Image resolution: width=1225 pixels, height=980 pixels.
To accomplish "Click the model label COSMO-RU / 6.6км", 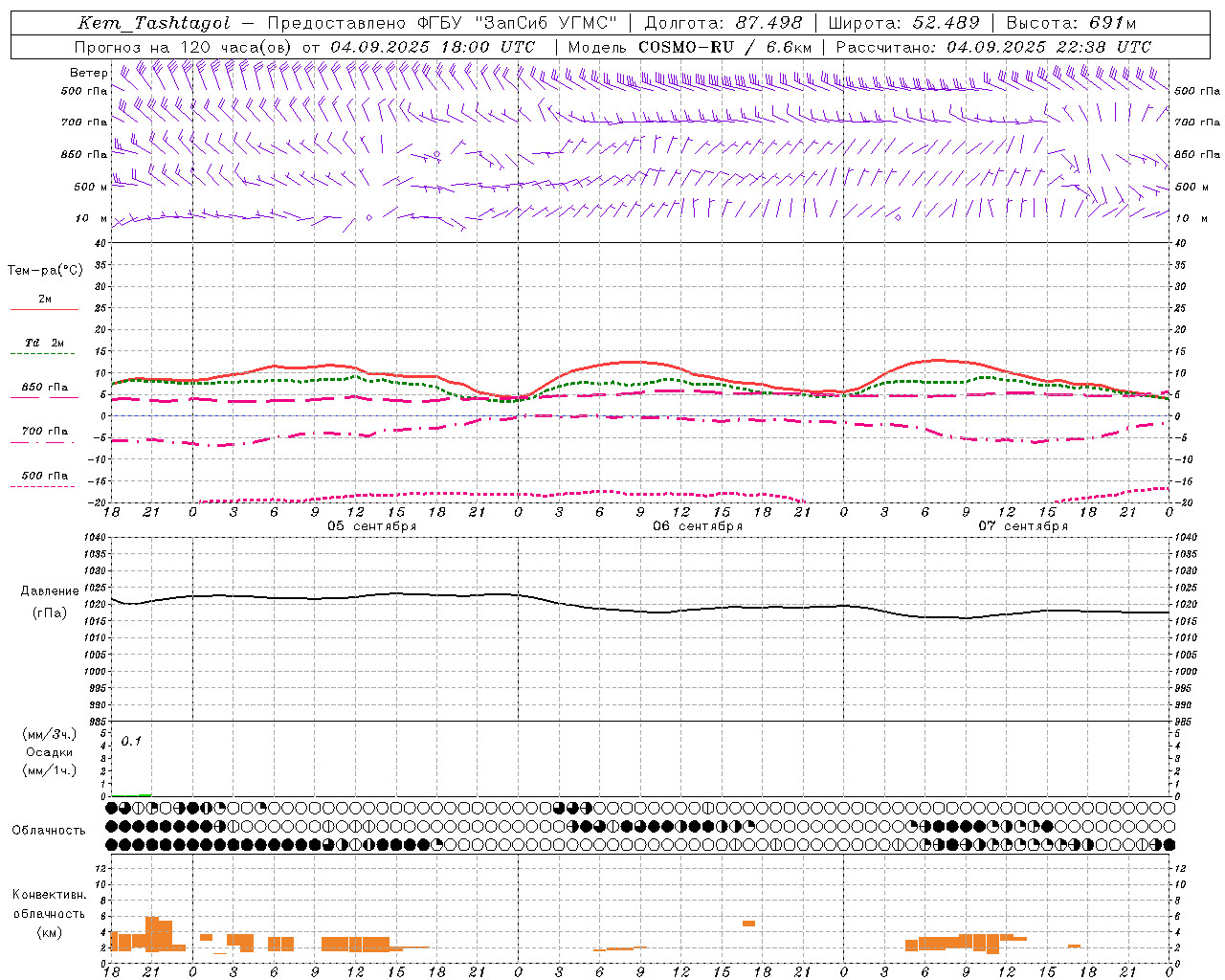I will click(x=724, y=47).
